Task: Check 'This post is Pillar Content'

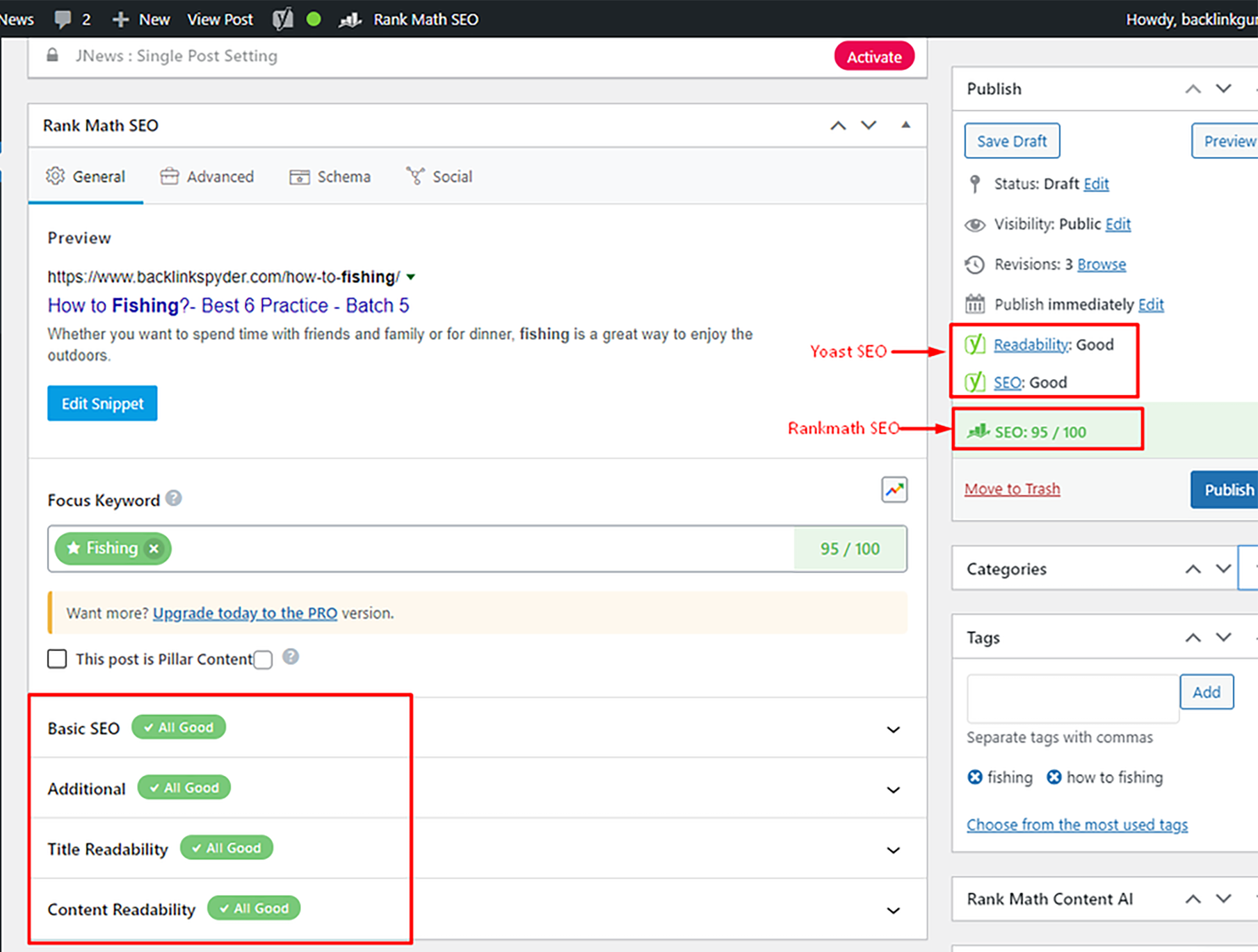Action: click(56, 659)
